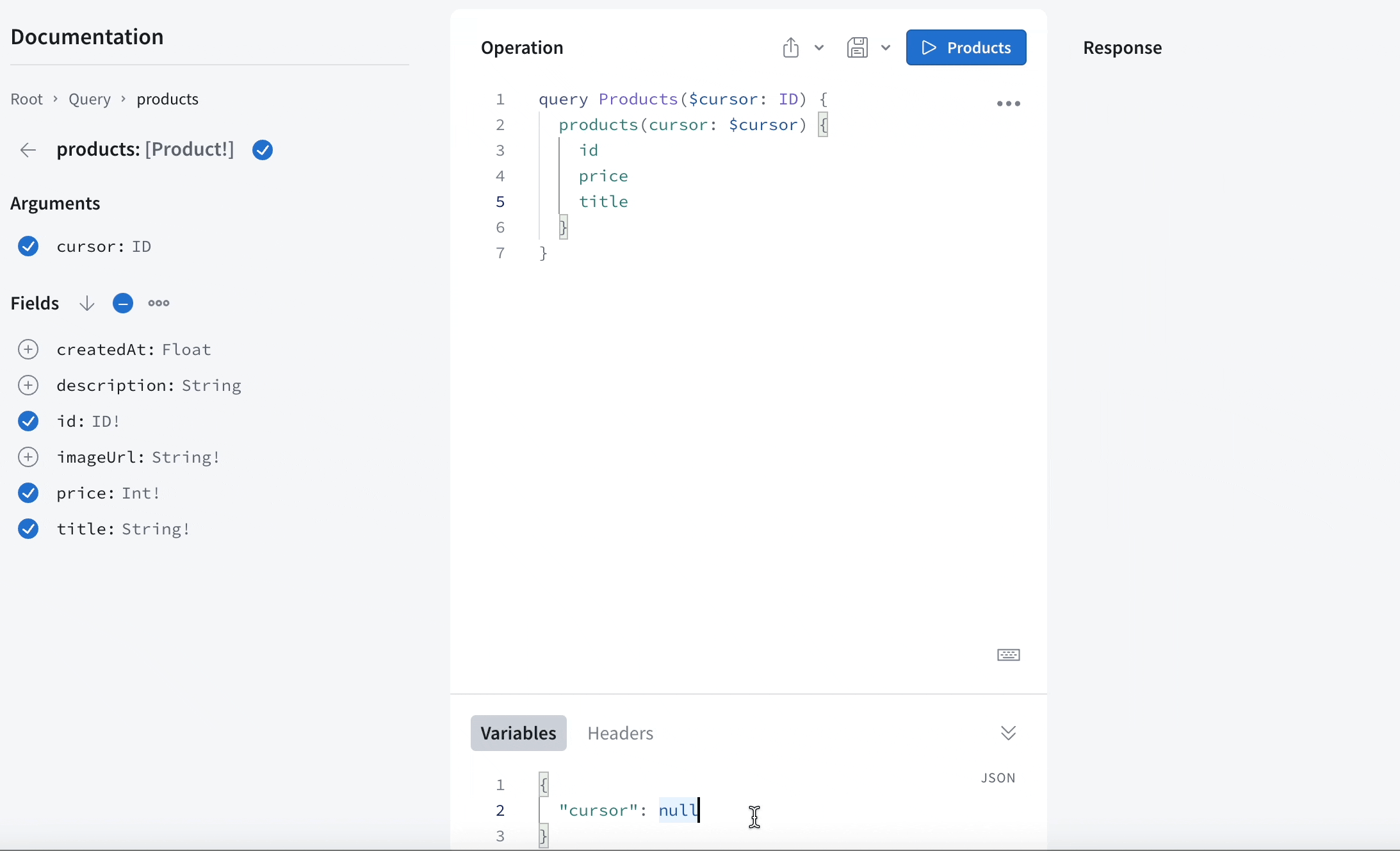
Task: Open the save dropdown arrow
Action: (886, 47)
